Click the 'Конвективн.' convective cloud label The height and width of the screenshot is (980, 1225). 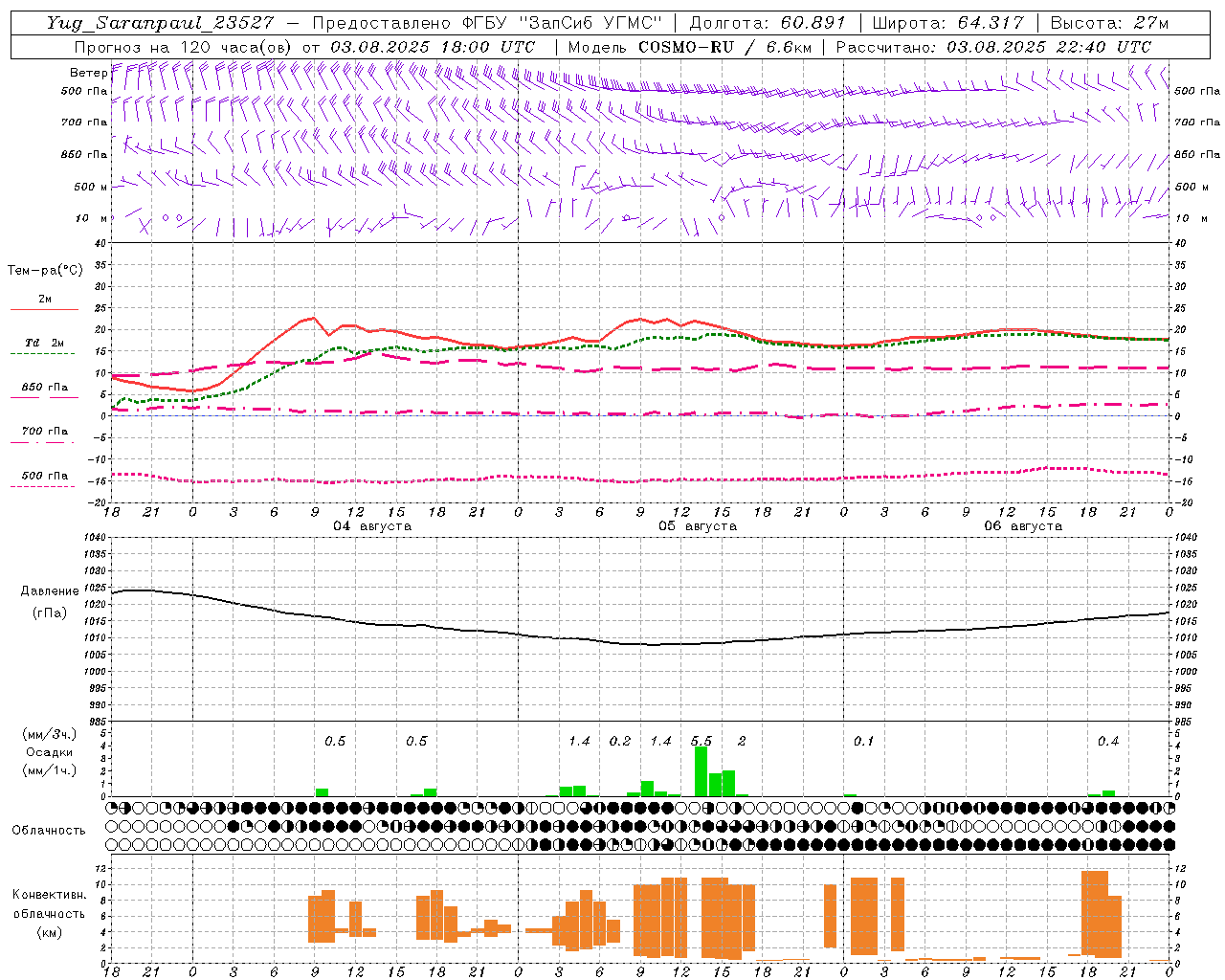[x=50, y=895]
